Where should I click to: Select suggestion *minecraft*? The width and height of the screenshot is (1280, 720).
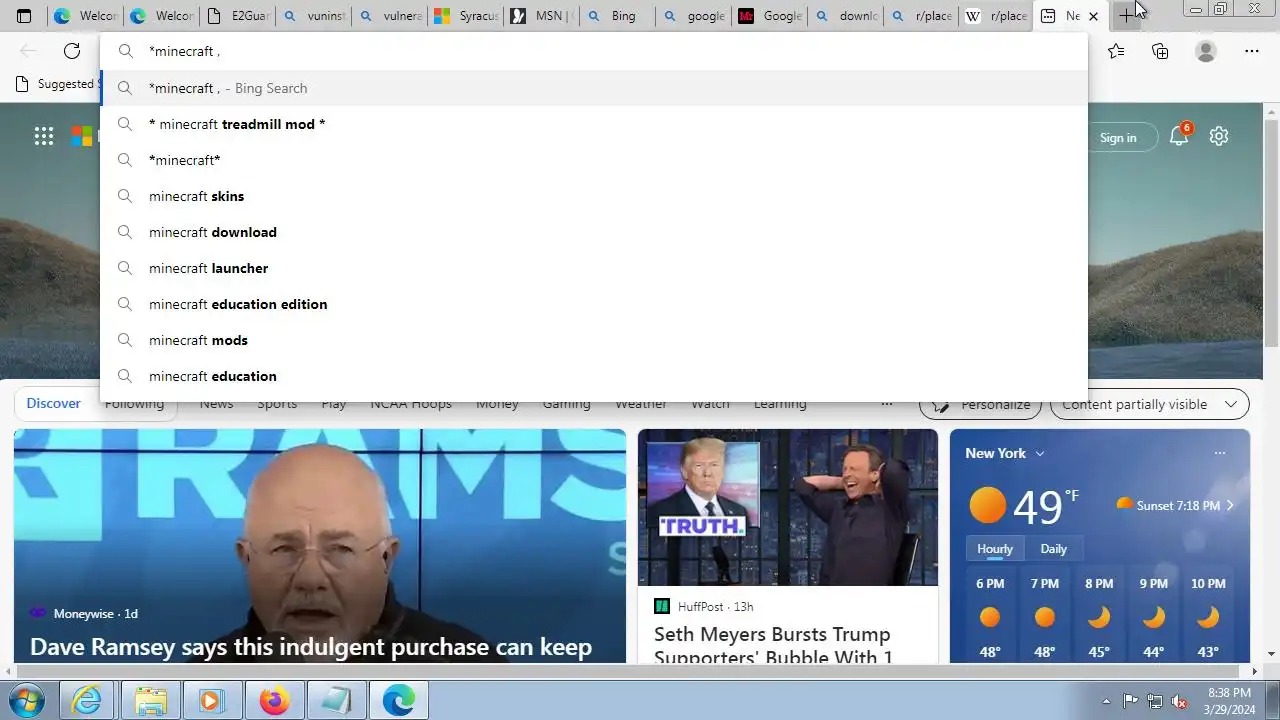pyautogui.click(x=594, y=160)
